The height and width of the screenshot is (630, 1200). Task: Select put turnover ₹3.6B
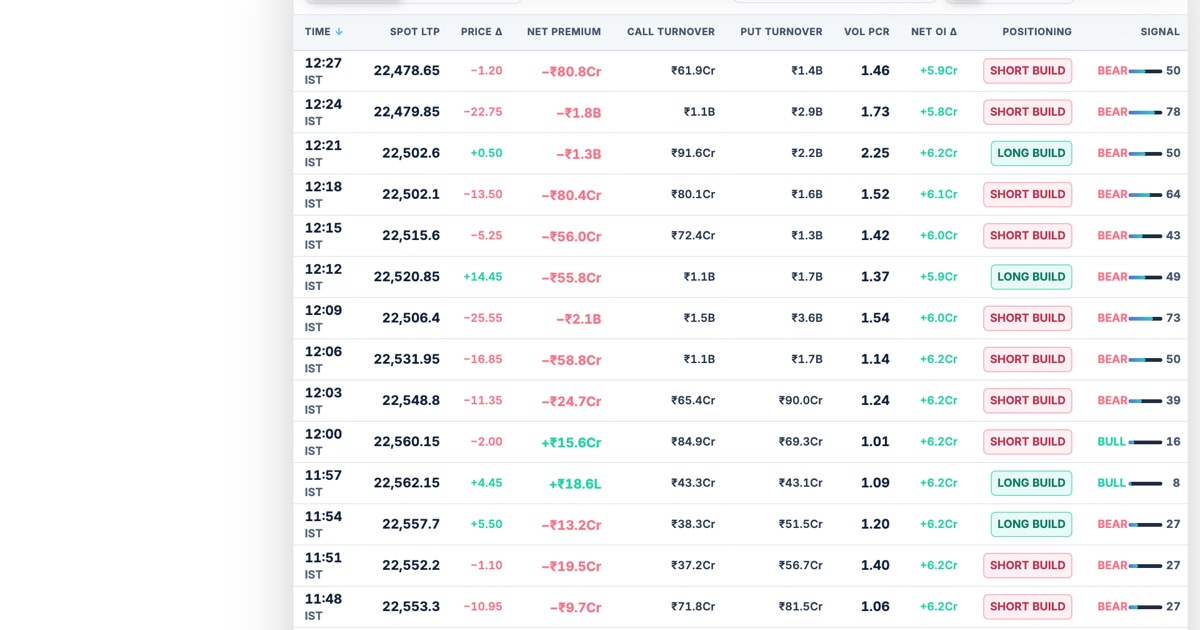[x=807, y=318]
